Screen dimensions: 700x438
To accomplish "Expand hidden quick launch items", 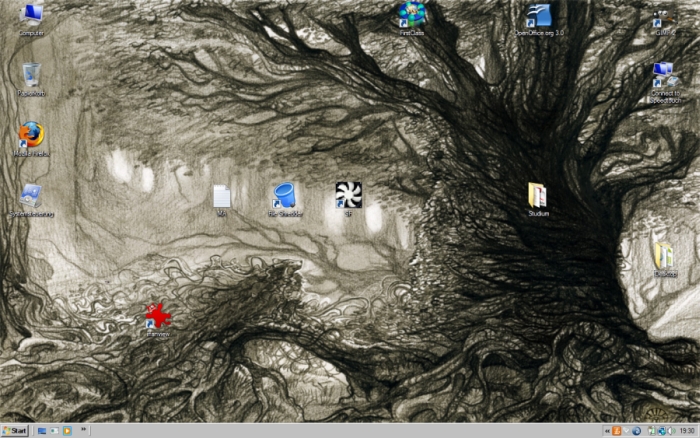I will point(83,430).
